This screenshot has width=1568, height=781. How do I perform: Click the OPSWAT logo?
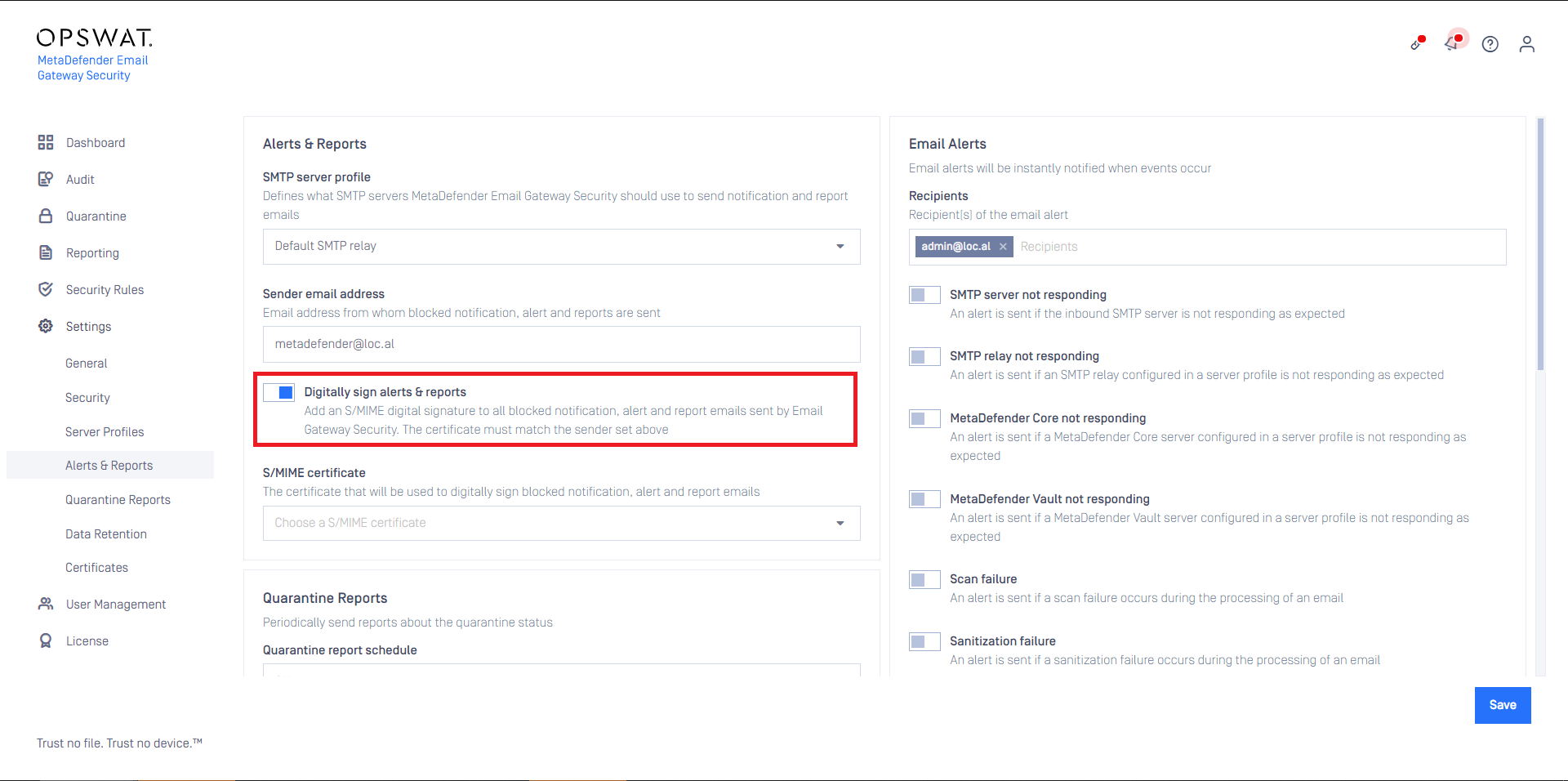(94, 38)
